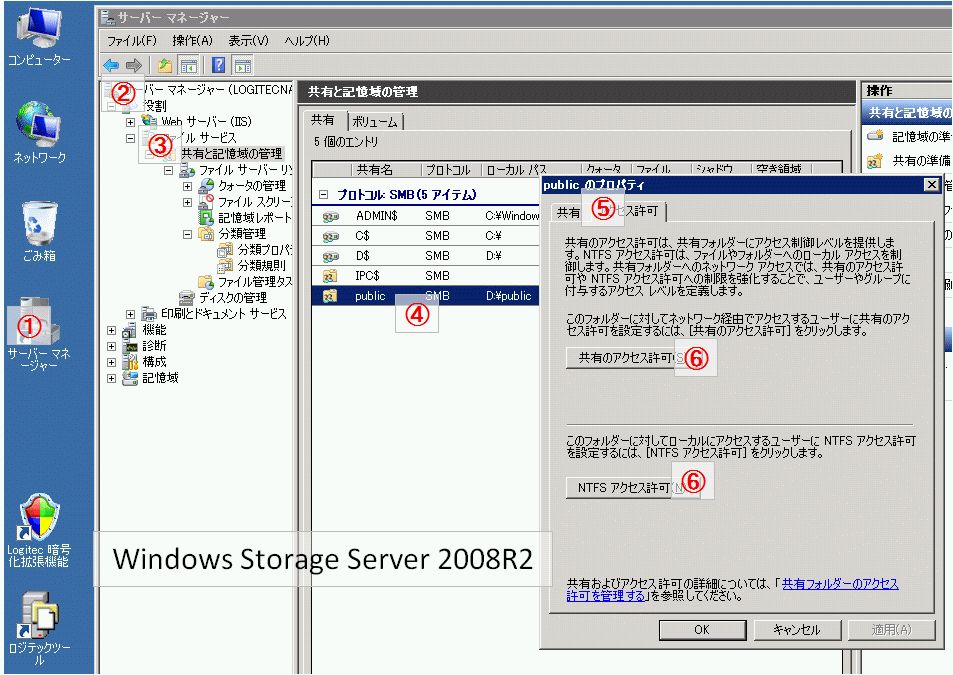Click the 印刷とドキュメント サービス printer icon
The height and width of the screenshot is (675, 953).
[x=149, y=314]
